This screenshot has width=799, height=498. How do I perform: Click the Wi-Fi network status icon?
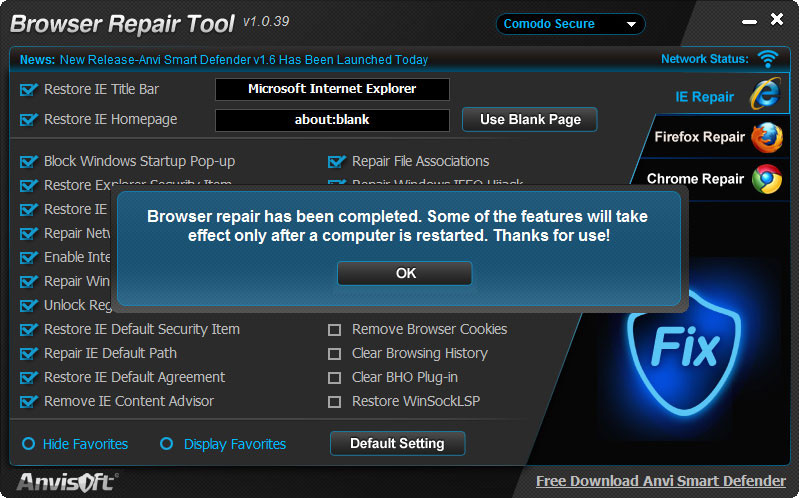pos(768,59)
